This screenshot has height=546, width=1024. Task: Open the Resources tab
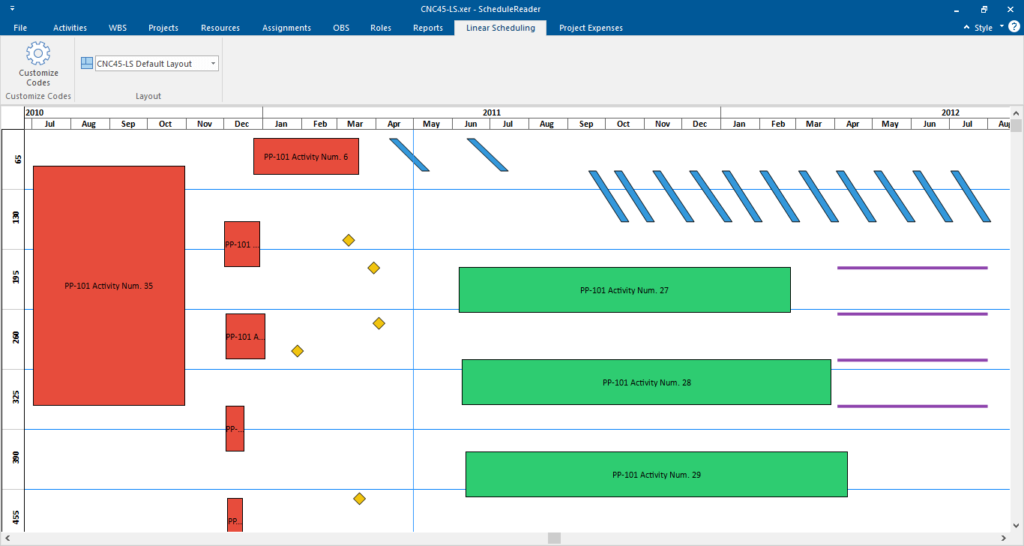click(x=220, y=28)
